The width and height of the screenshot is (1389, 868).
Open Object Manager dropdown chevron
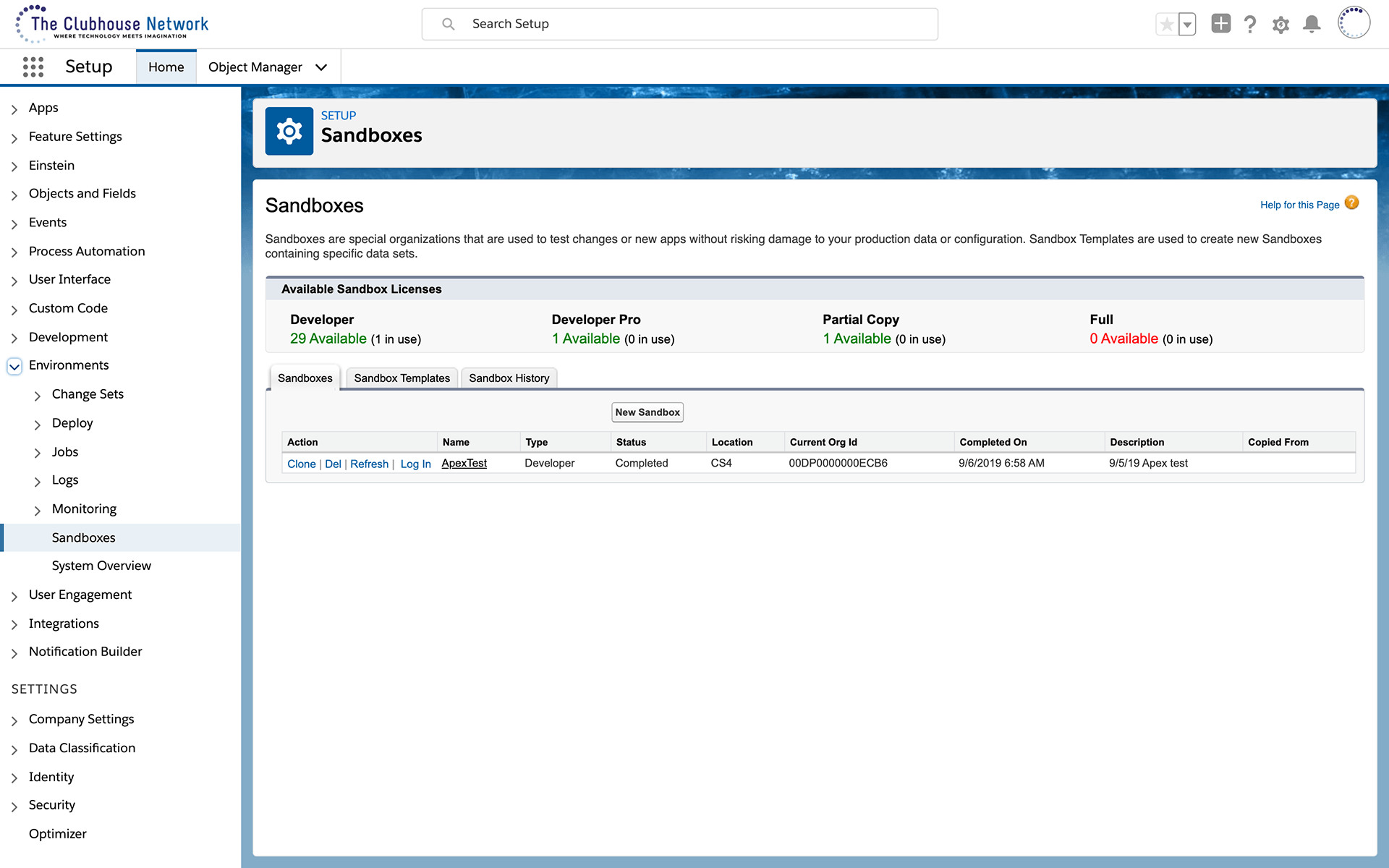pyautogui.click(x=321, y=67)
